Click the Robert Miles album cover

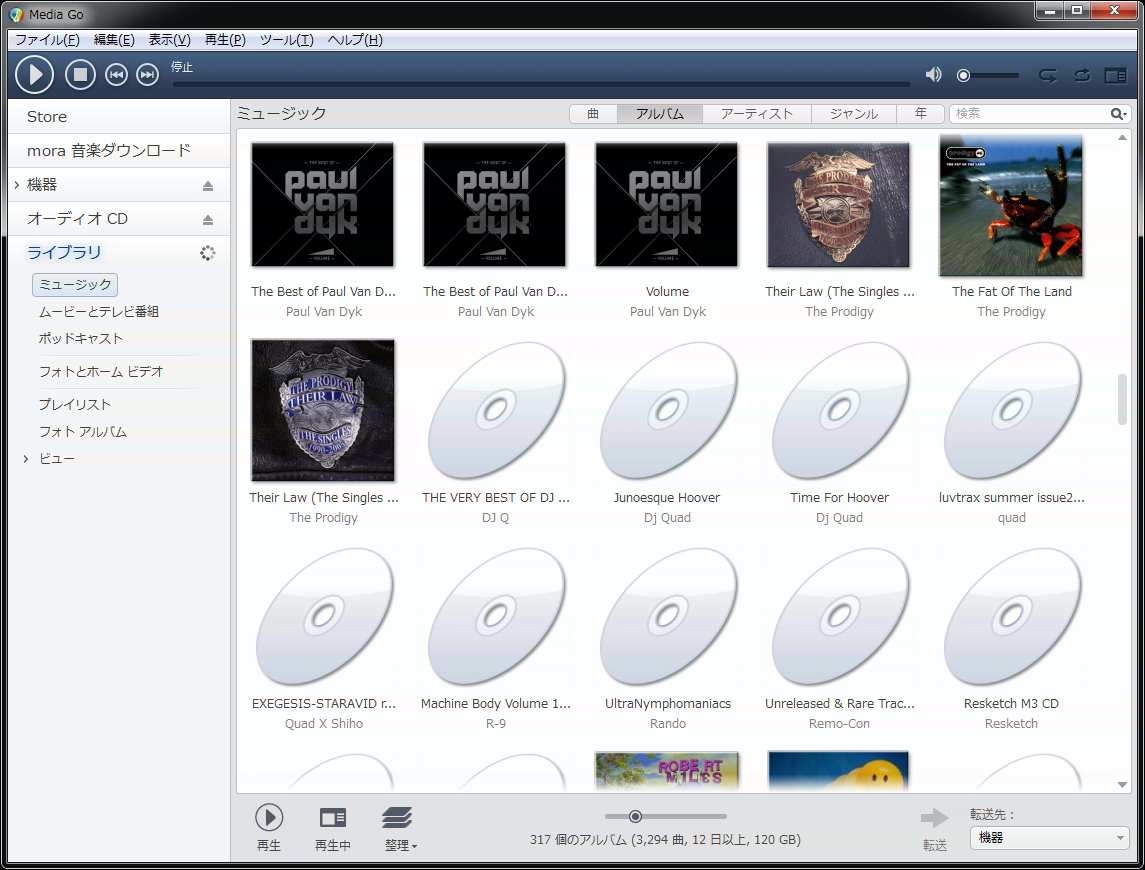(x=667, y=771)
